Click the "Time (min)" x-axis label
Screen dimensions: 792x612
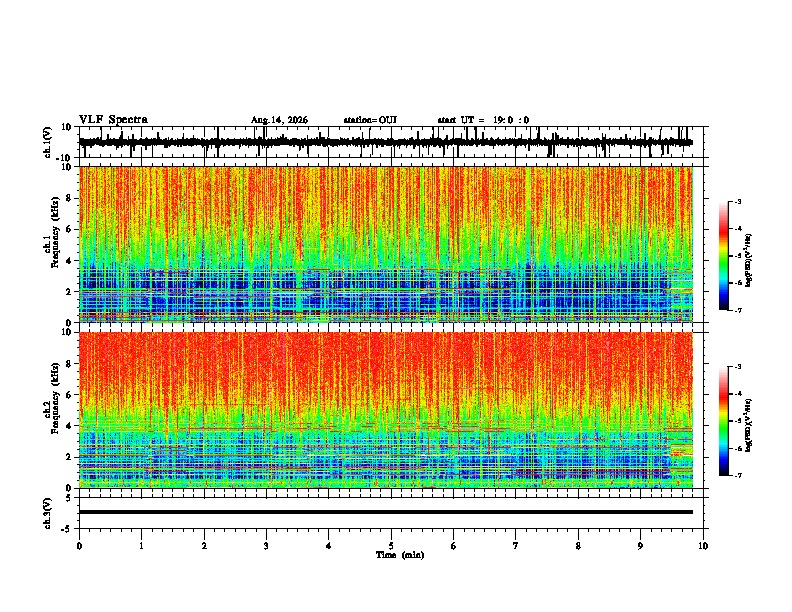tap(400, 555)
